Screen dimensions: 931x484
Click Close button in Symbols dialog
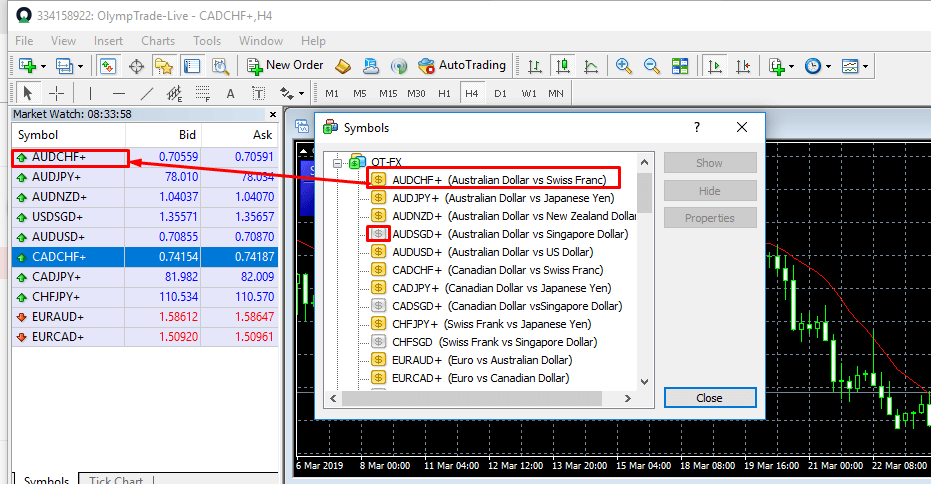pyautogui.click(x=710, y=398)
